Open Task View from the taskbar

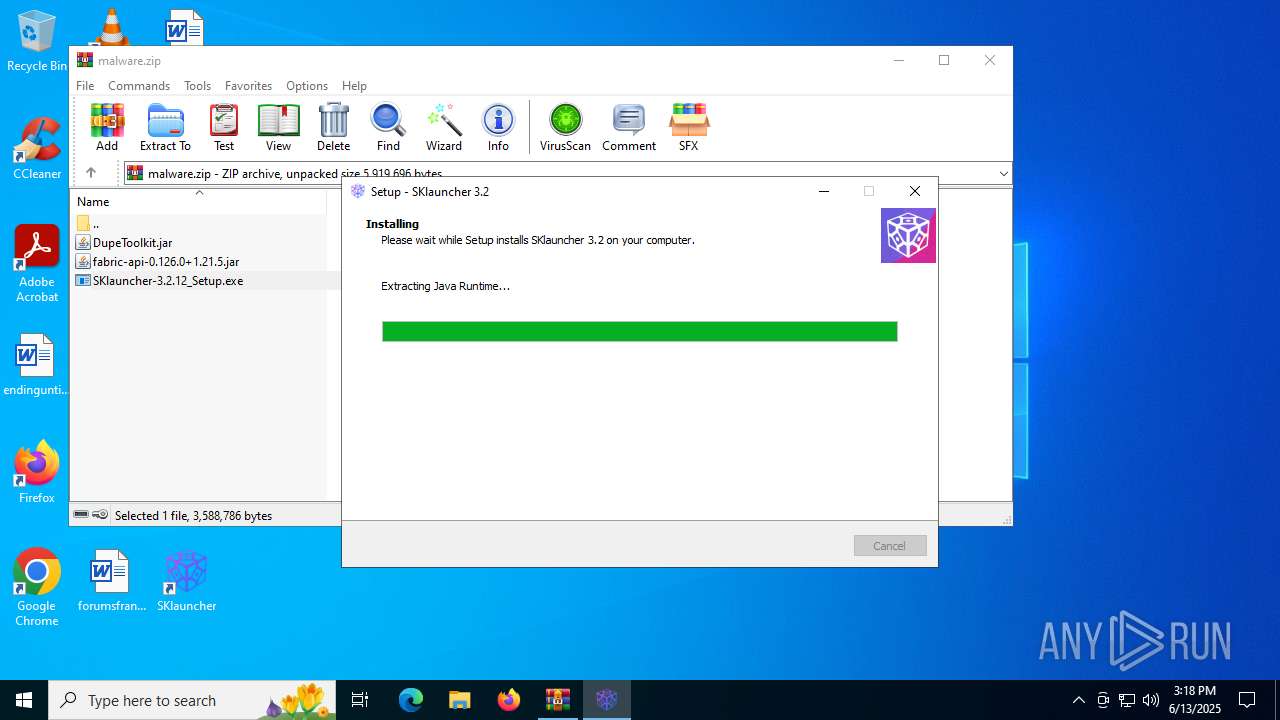[x=360, y=700]
